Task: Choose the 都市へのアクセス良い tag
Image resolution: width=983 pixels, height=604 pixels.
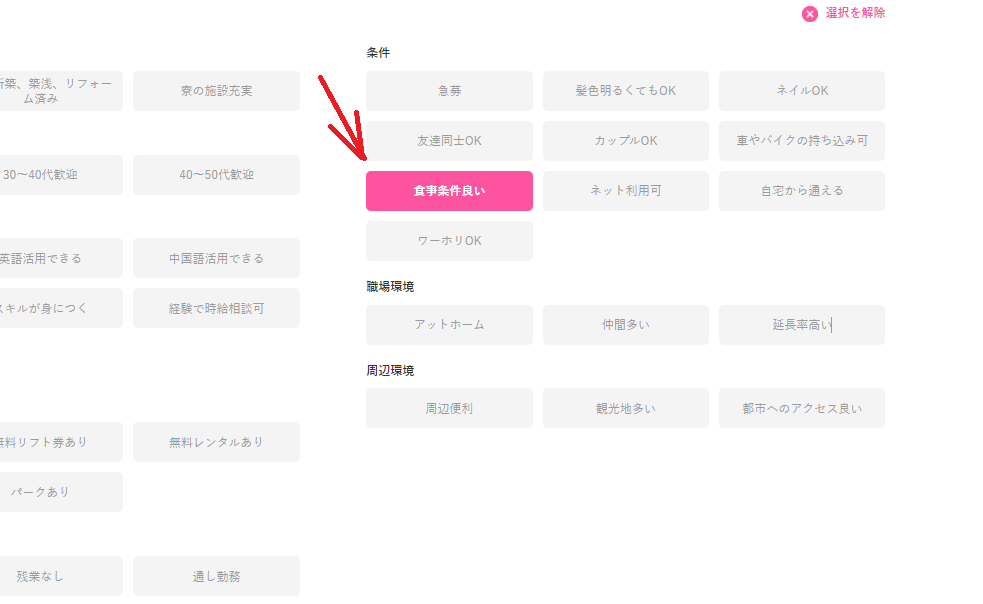Action: [x=802, y=408]
